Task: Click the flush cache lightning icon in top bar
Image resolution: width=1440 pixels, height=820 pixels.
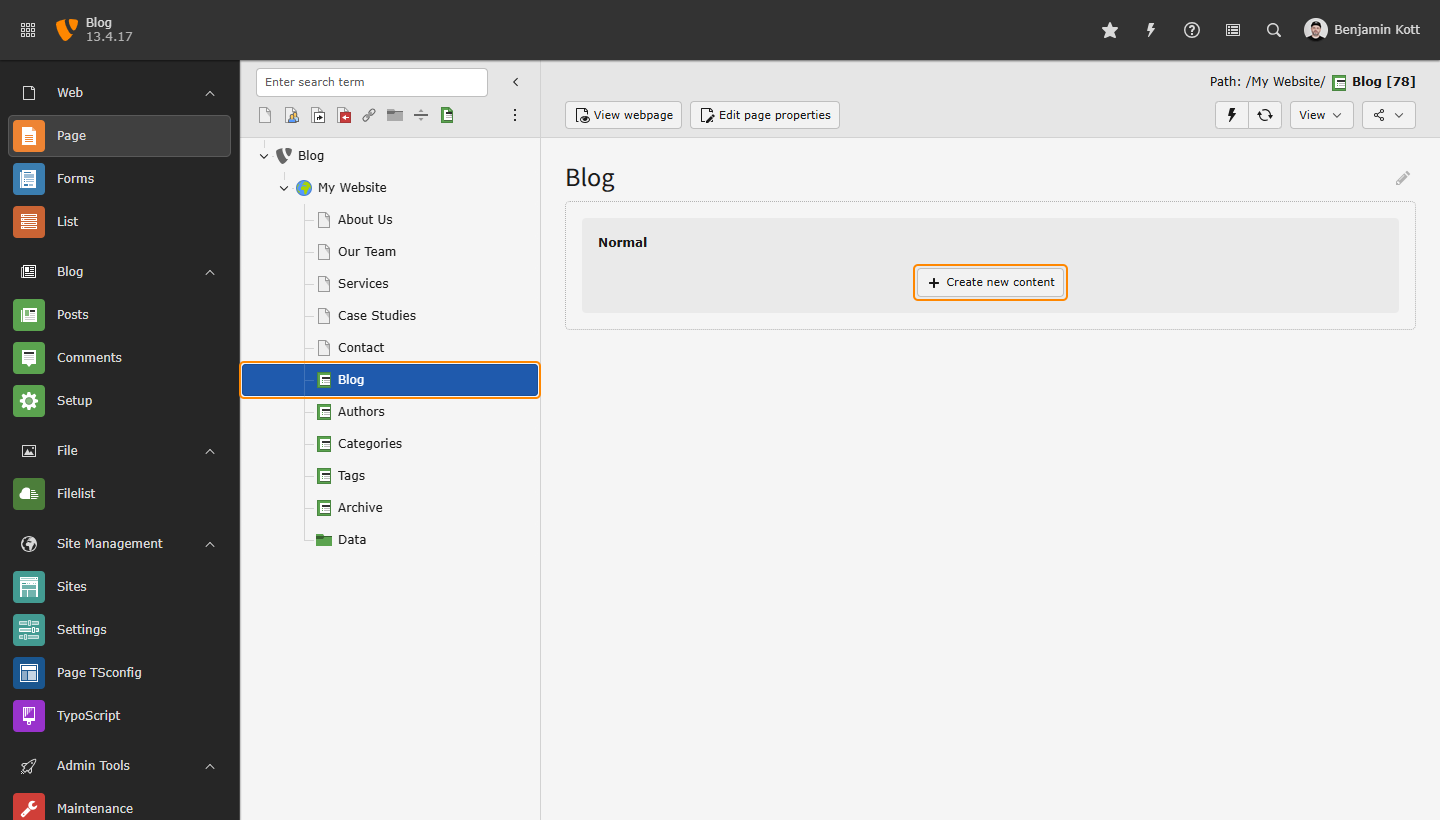Action: tap(1150, 30)
